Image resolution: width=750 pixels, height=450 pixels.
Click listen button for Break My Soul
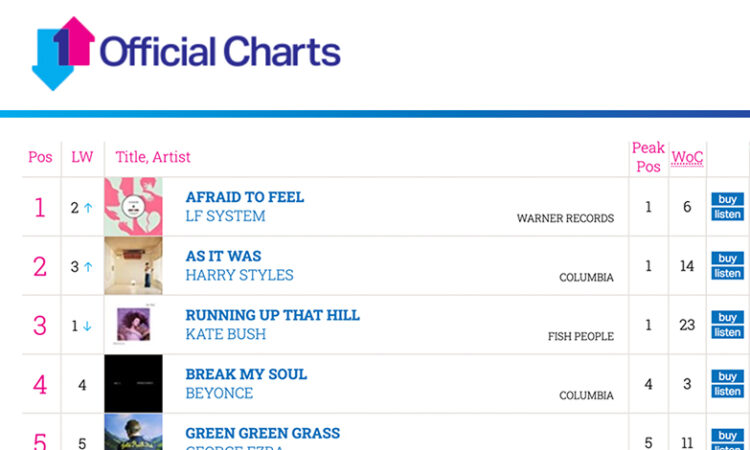(x=728, y=391)
